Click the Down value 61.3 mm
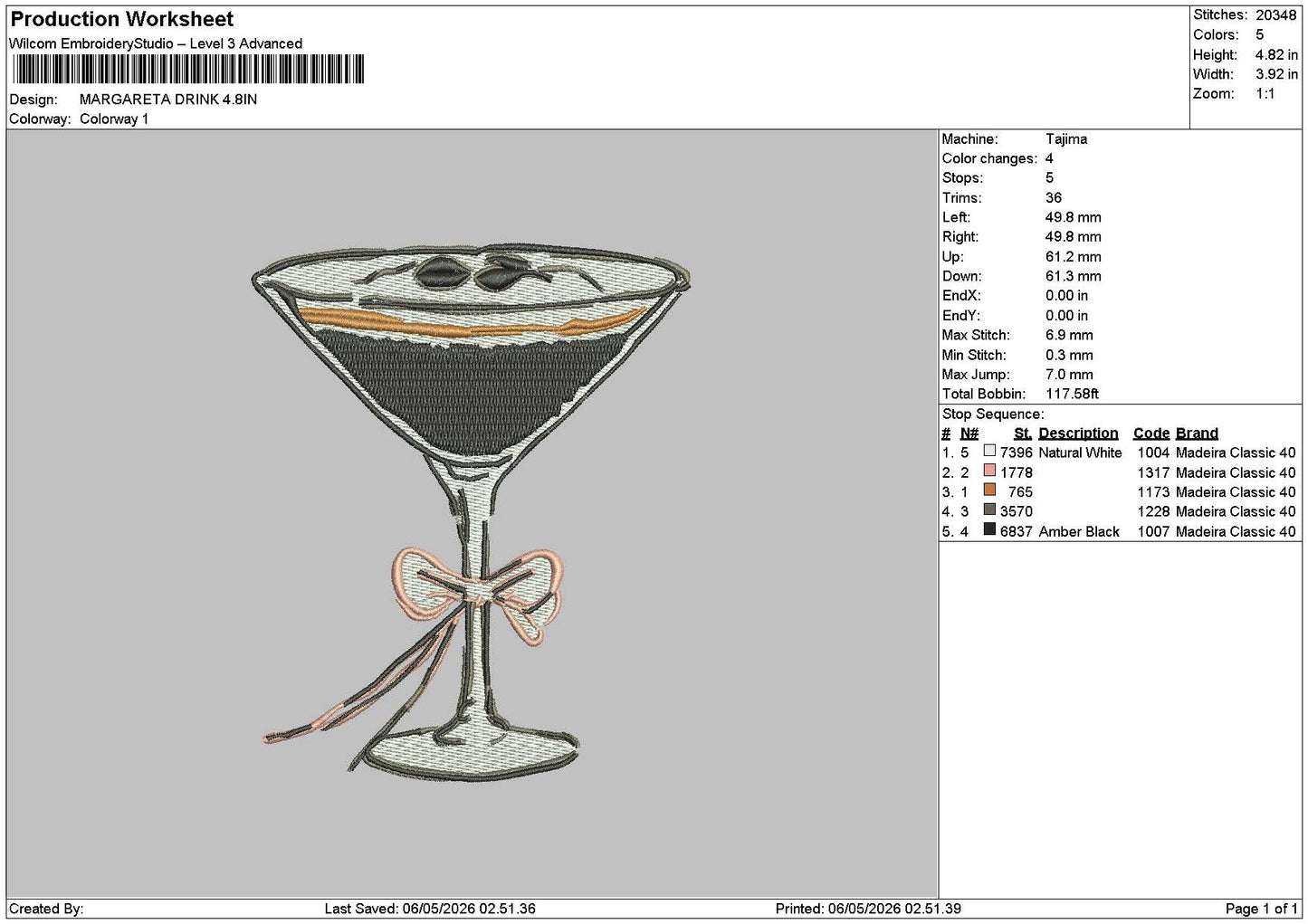 [x=1074, y=277]
